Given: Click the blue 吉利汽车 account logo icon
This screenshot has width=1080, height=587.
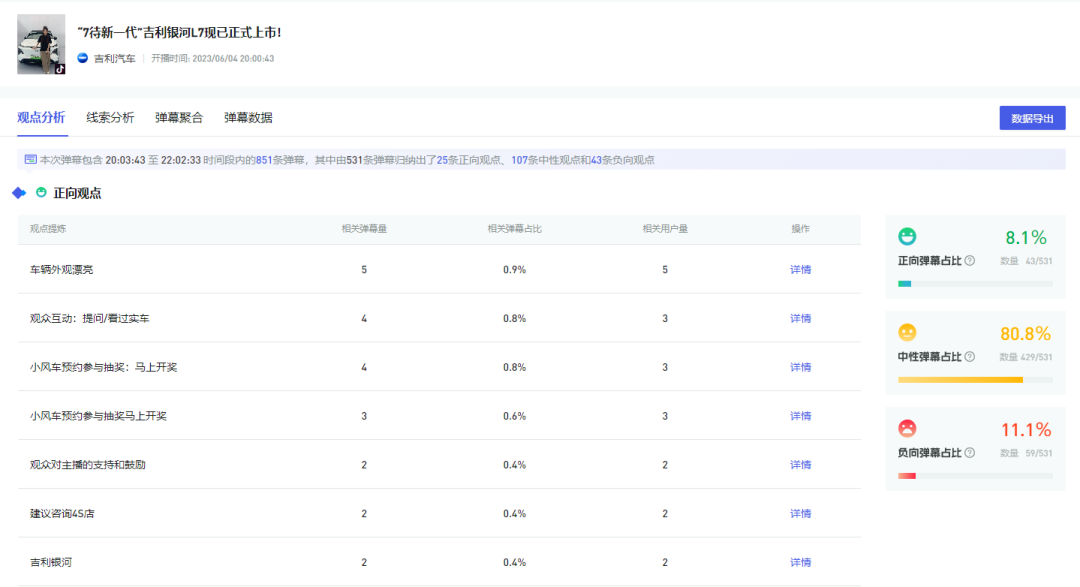Looking at the screenshot, I should coord(83,58).
